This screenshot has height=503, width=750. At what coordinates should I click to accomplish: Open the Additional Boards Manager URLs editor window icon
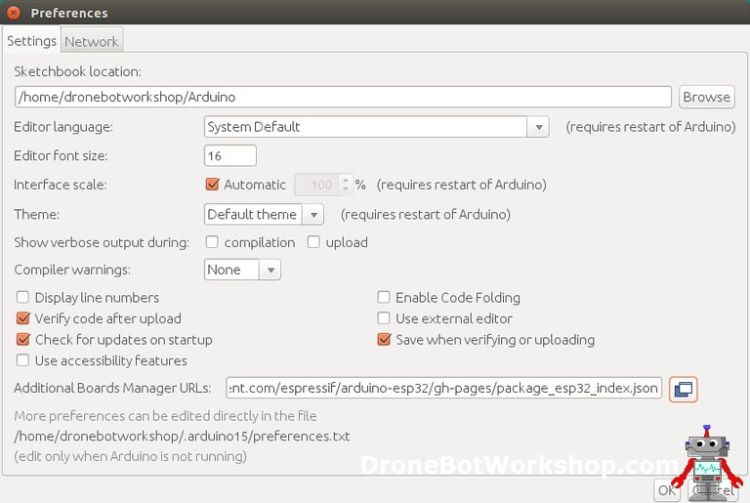tap(683, 389)
